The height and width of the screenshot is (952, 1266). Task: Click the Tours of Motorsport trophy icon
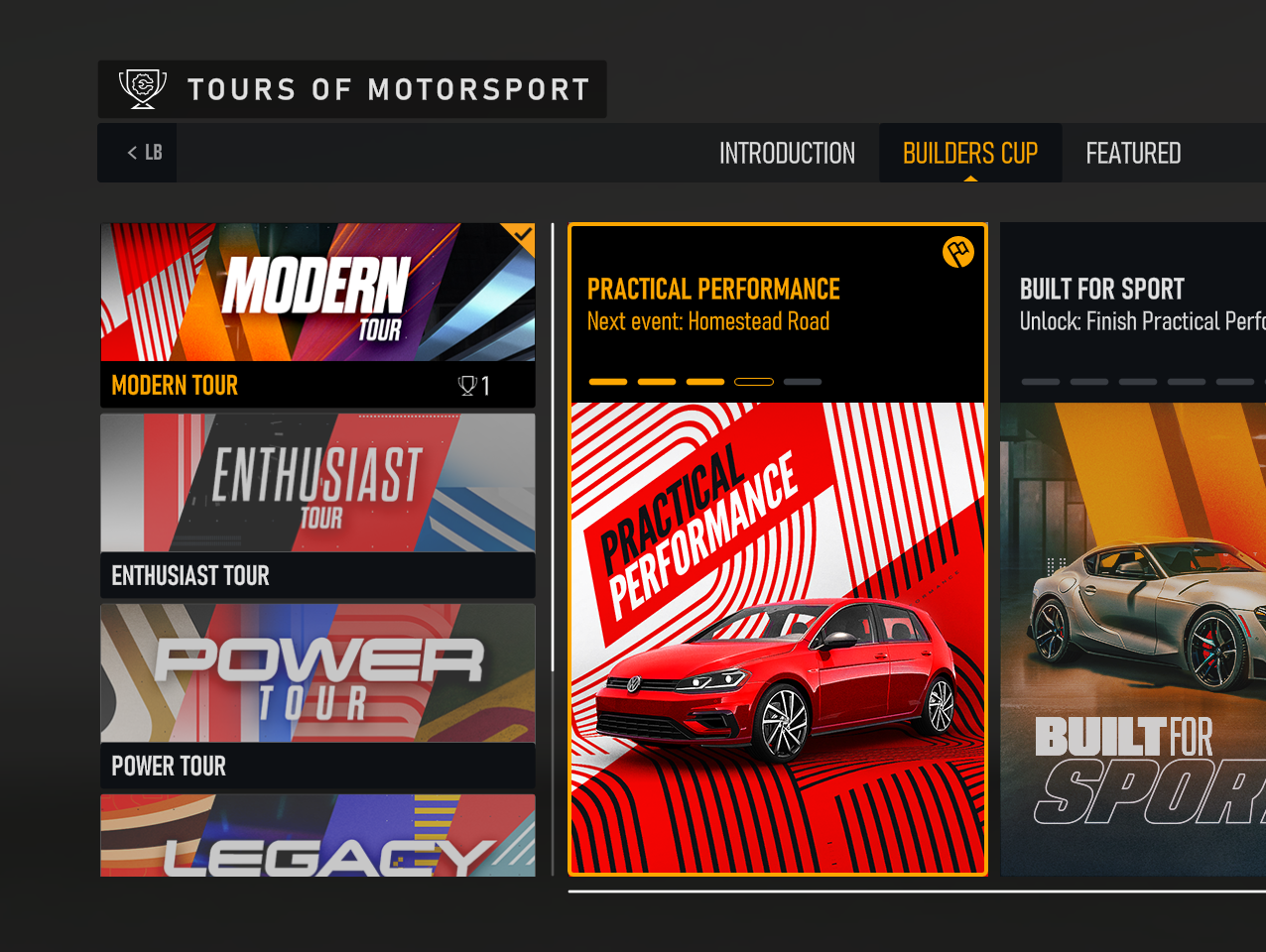click(143, 89)
